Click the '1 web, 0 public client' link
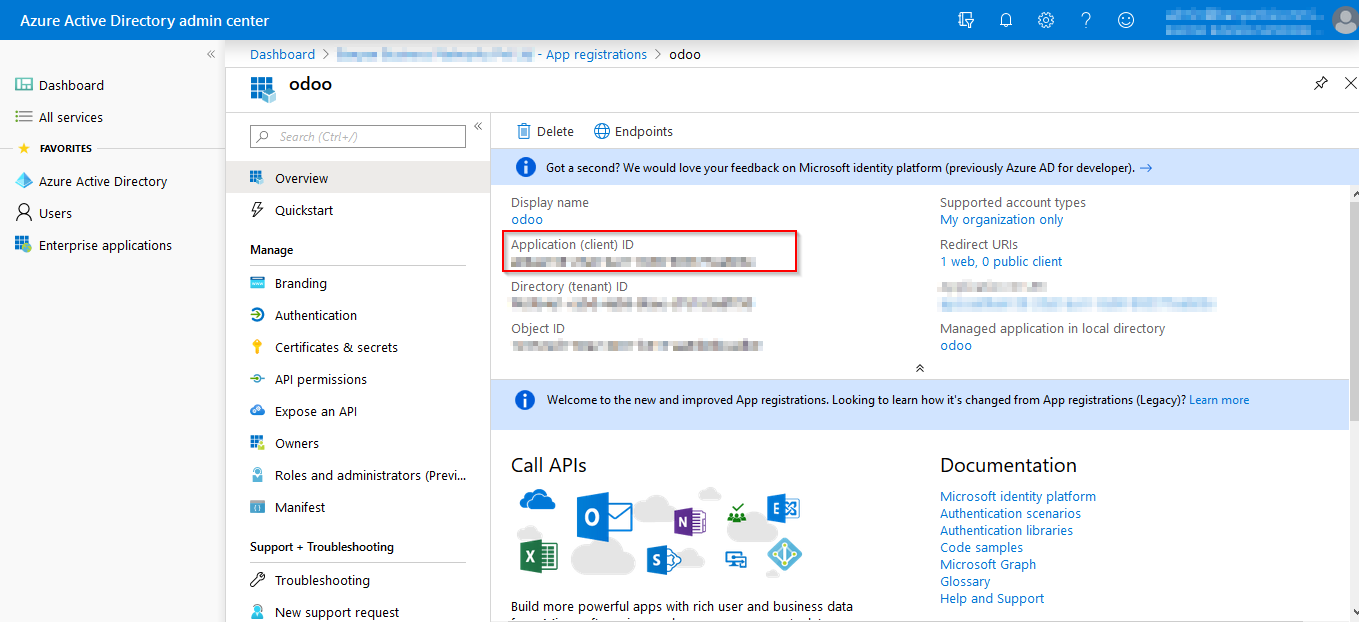This screenshot has width=1359, height=622. point(1001,261)
